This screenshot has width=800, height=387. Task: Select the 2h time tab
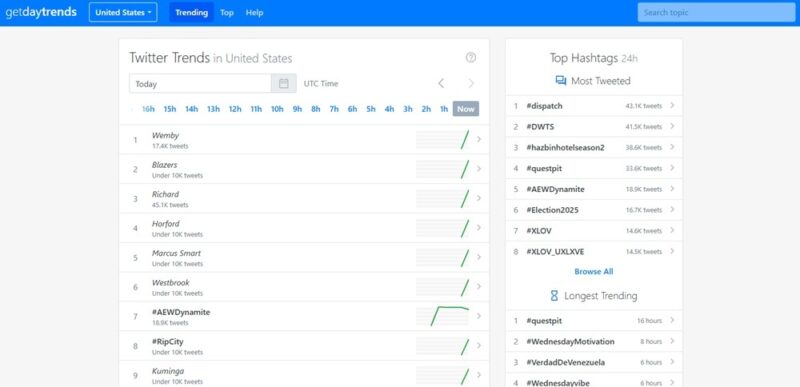tap(426, 109)
